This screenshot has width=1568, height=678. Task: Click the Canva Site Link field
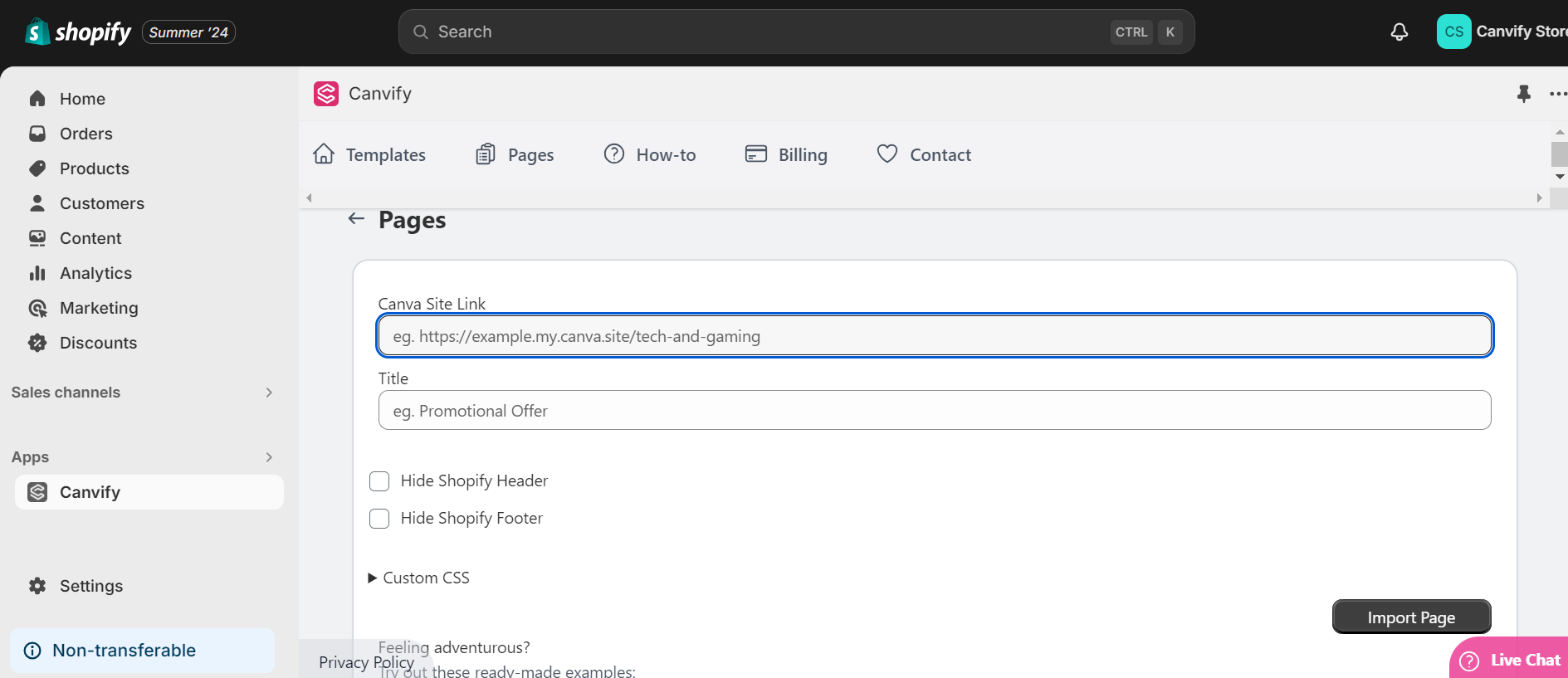pyautogui.click(x=935, y=336)
